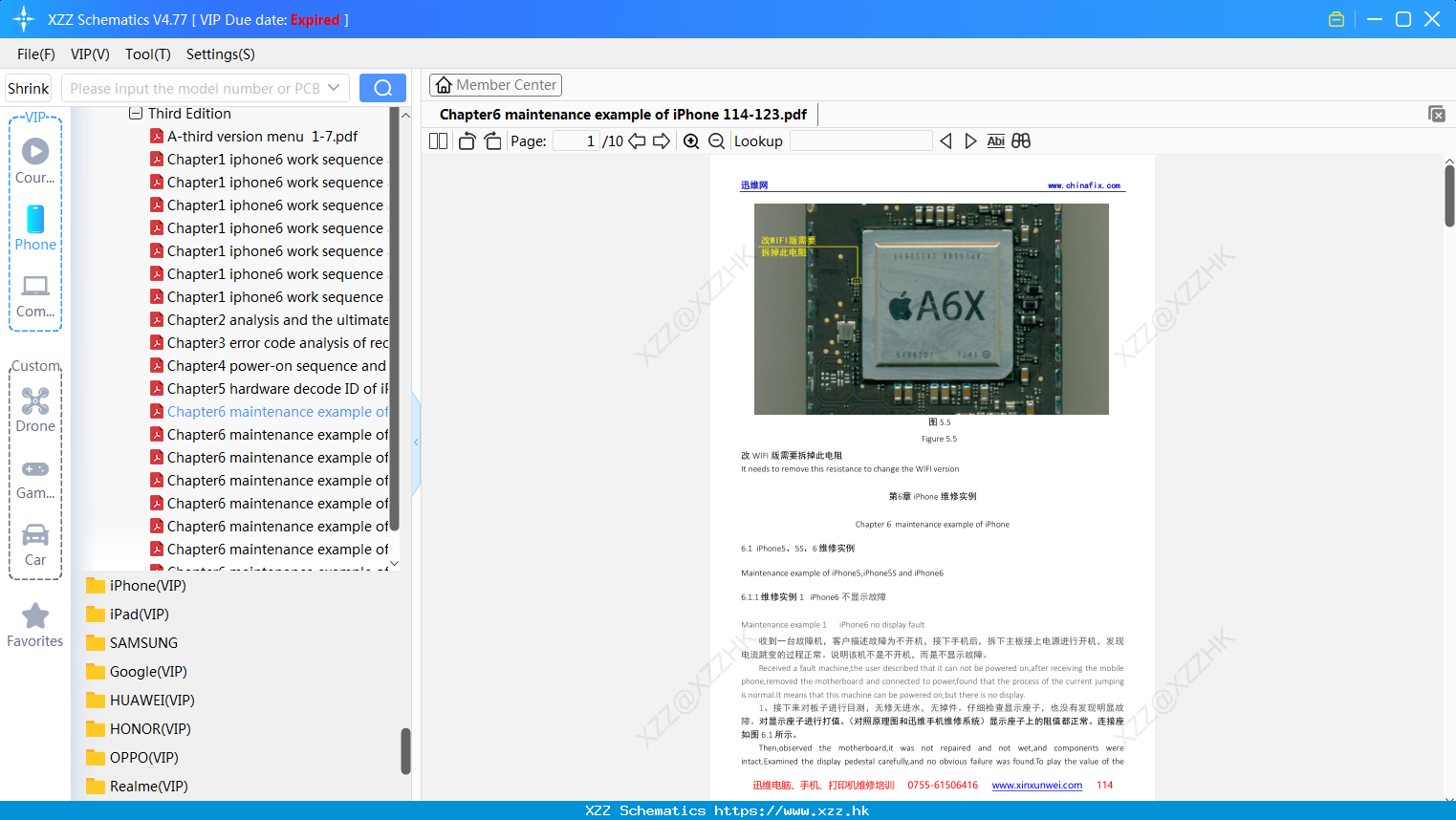1456x820 pixels.
Task: Rotate the page clockwise
Action: pyautogui.click(x=493, y=141)
